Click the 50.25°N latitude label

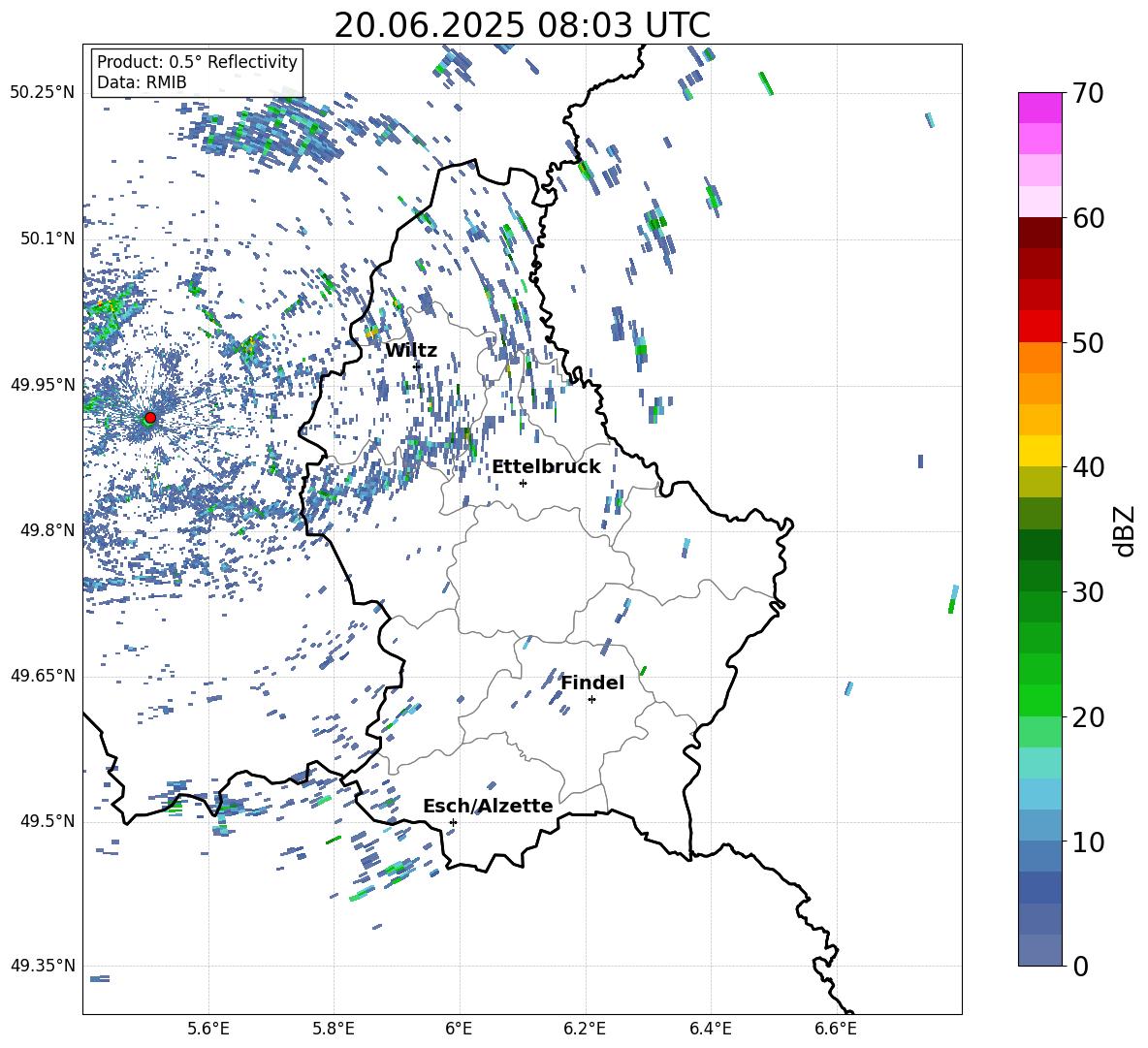43,93
